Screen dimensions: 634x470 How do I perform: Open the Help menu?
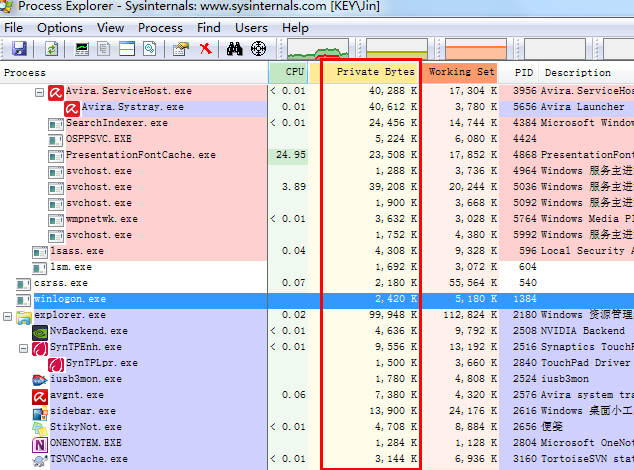[x=295, y=28]
